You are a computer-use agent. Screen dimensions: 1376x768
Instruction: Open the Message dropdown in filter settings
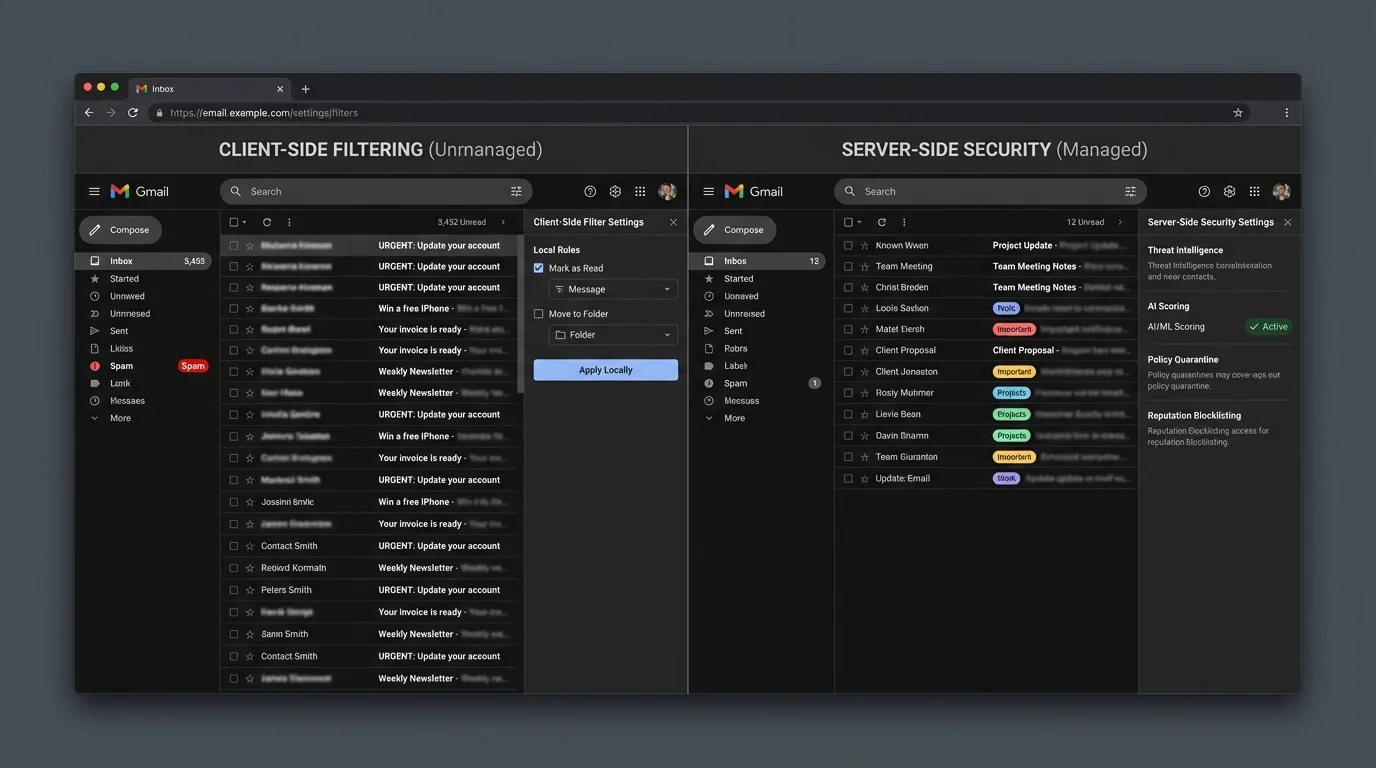pos(612,289)
